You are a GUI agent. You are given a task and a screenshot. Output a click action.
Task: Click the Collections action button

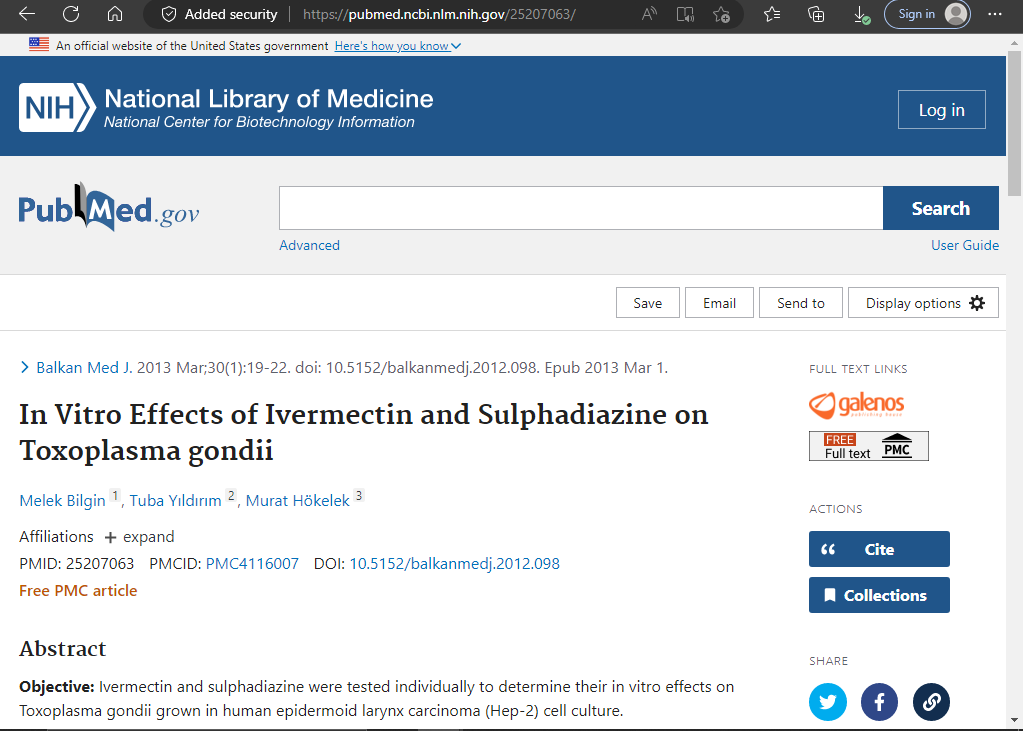879,595
